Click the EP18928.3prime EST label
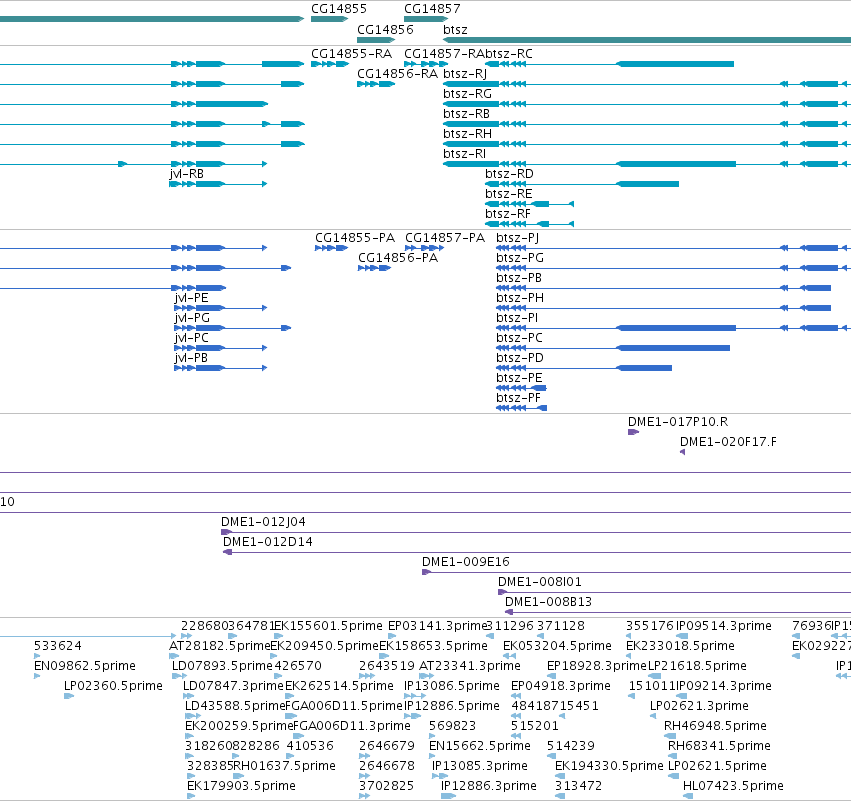851x801 pixels. 597,666
